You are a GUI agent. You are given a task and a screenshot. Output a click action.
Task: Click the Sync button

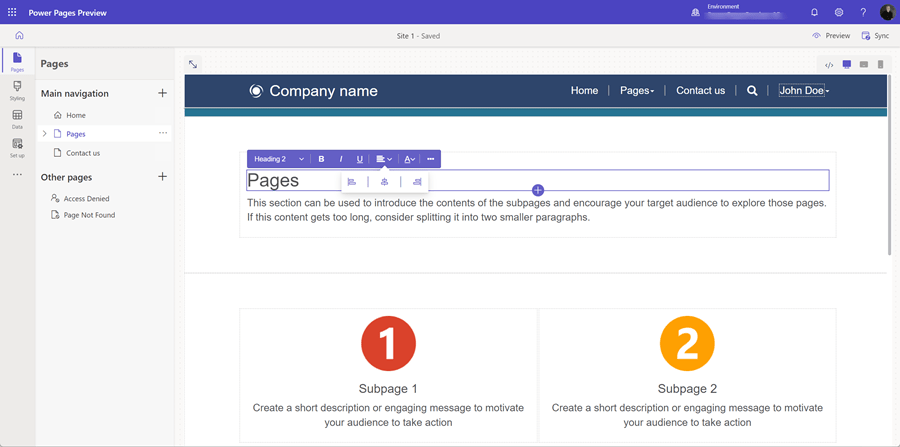[874, 36]
